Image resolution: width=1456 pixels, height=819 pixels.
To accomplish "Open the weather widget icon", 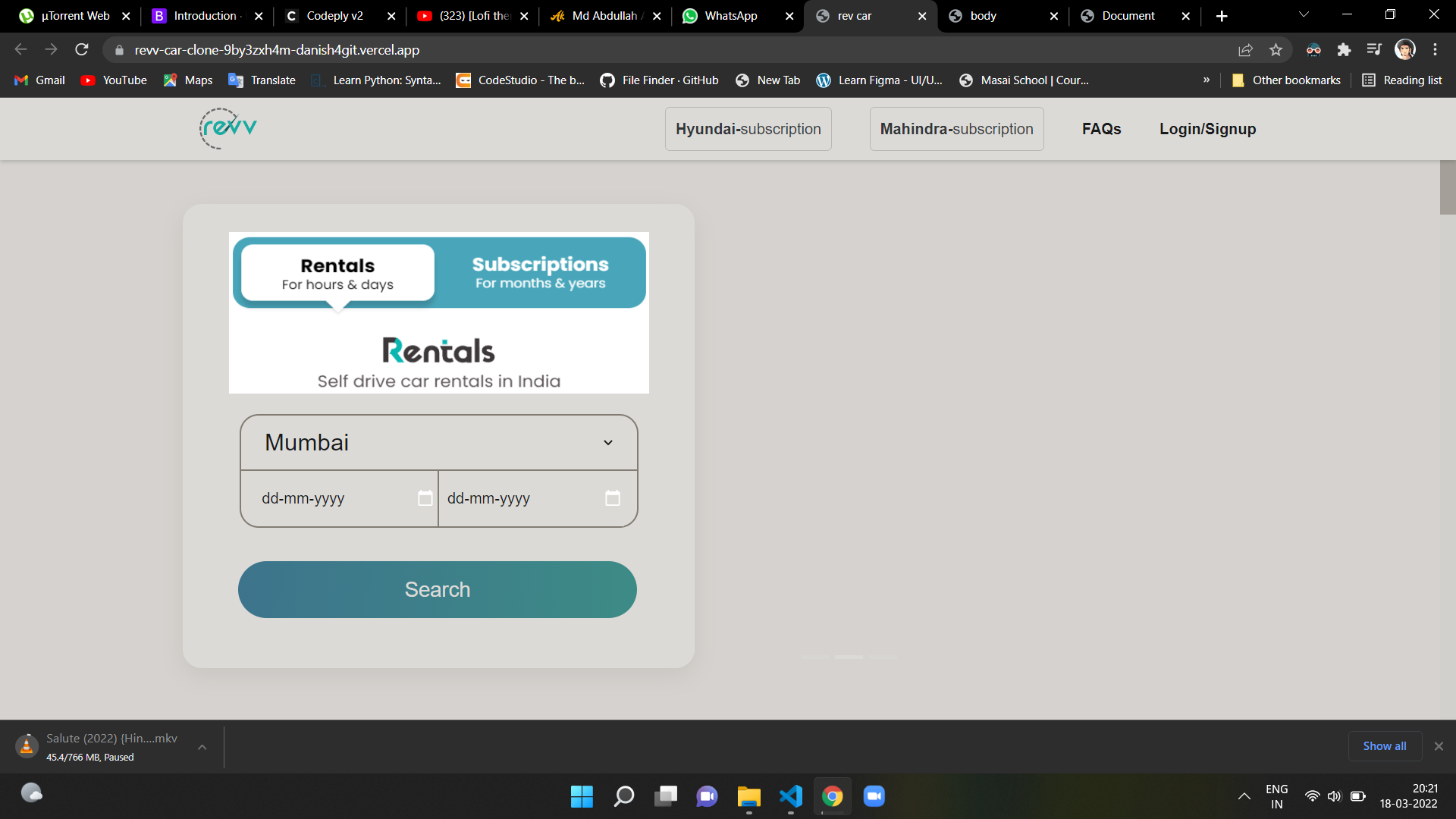I will coord(32,793).
